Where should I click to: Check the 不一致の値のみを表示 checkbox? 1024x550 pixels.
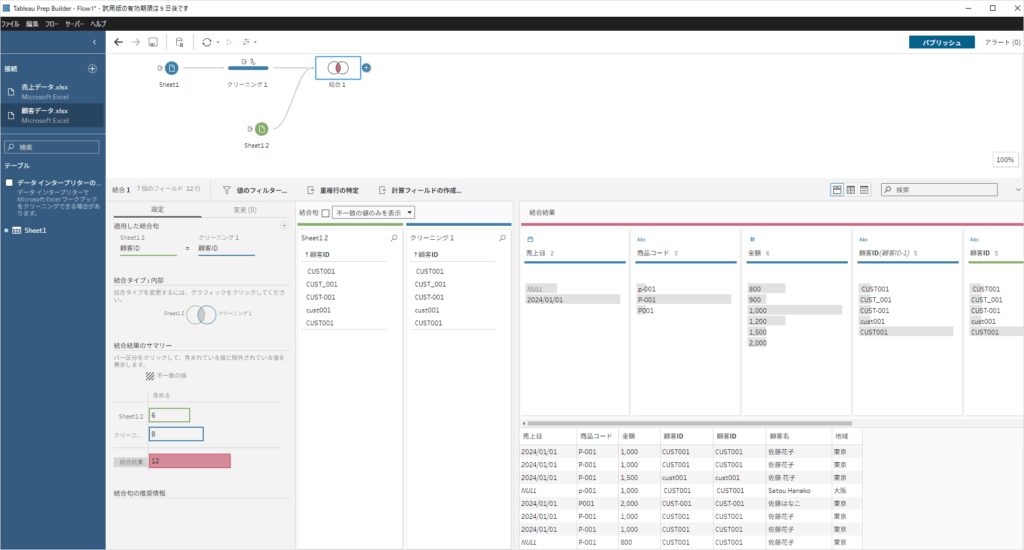point(326,213)
